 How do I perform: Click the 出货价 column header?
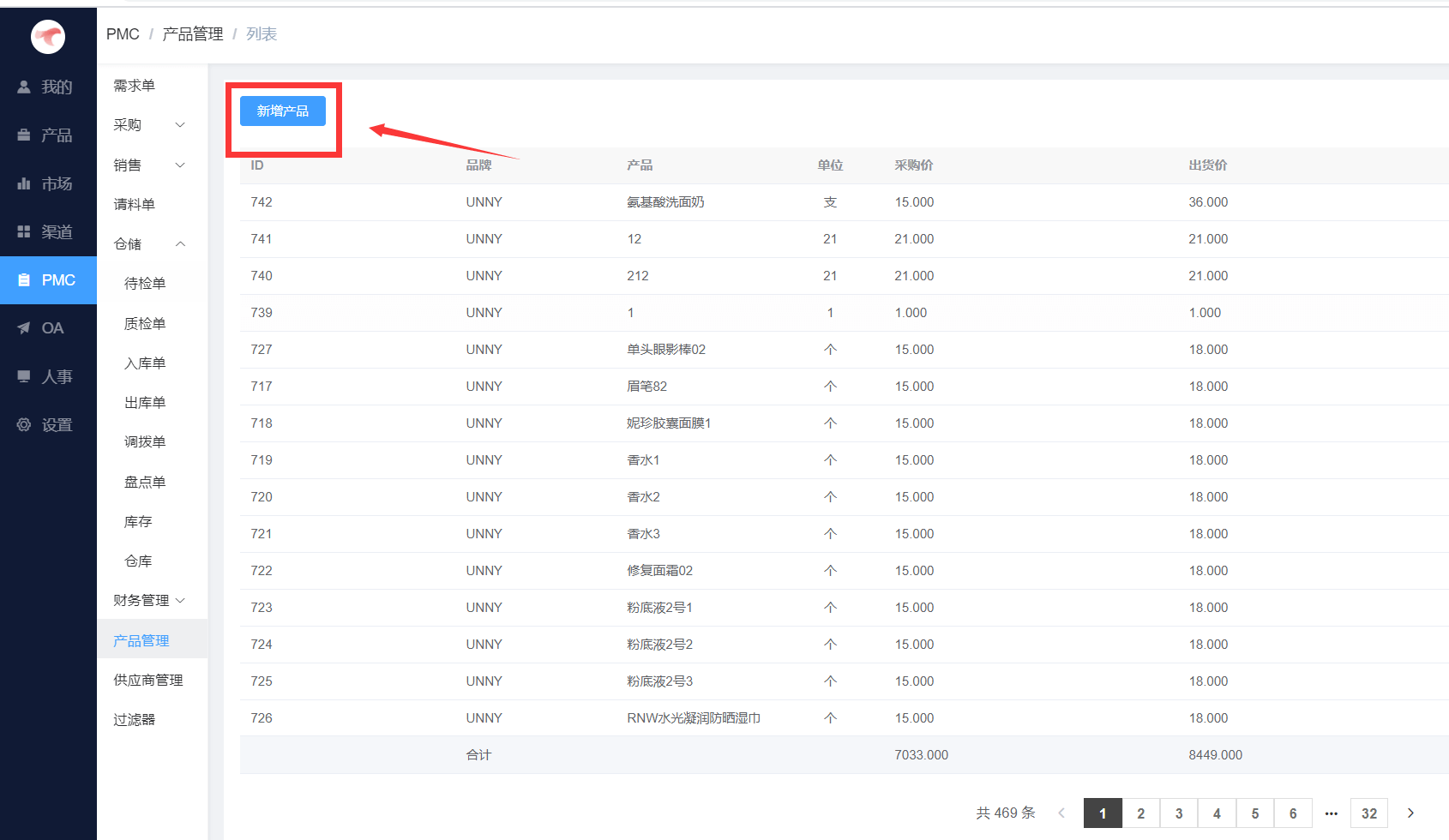[x=1208, y=165]
